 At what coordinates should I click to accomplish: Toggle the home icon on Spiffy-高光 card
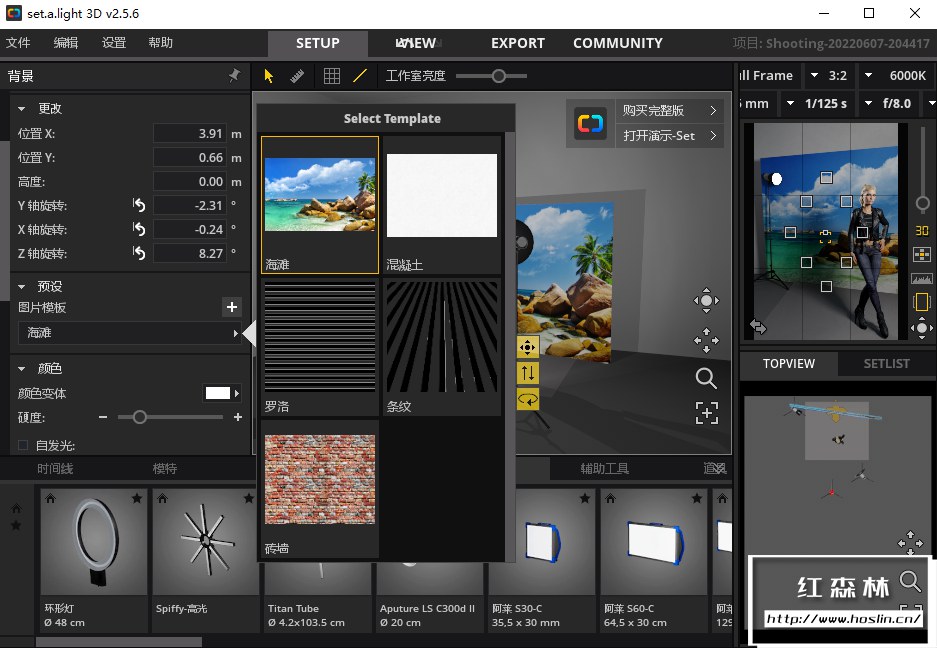coord(163,498)
